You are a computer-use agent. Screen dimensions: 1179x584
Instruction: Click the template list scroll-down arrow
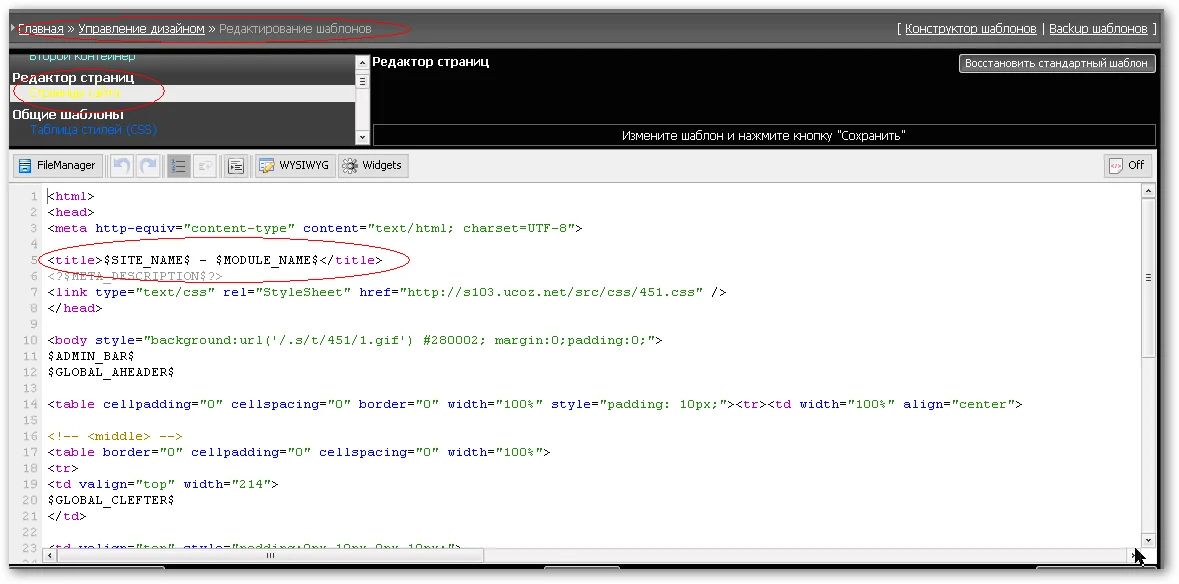[x=362, y=138]
